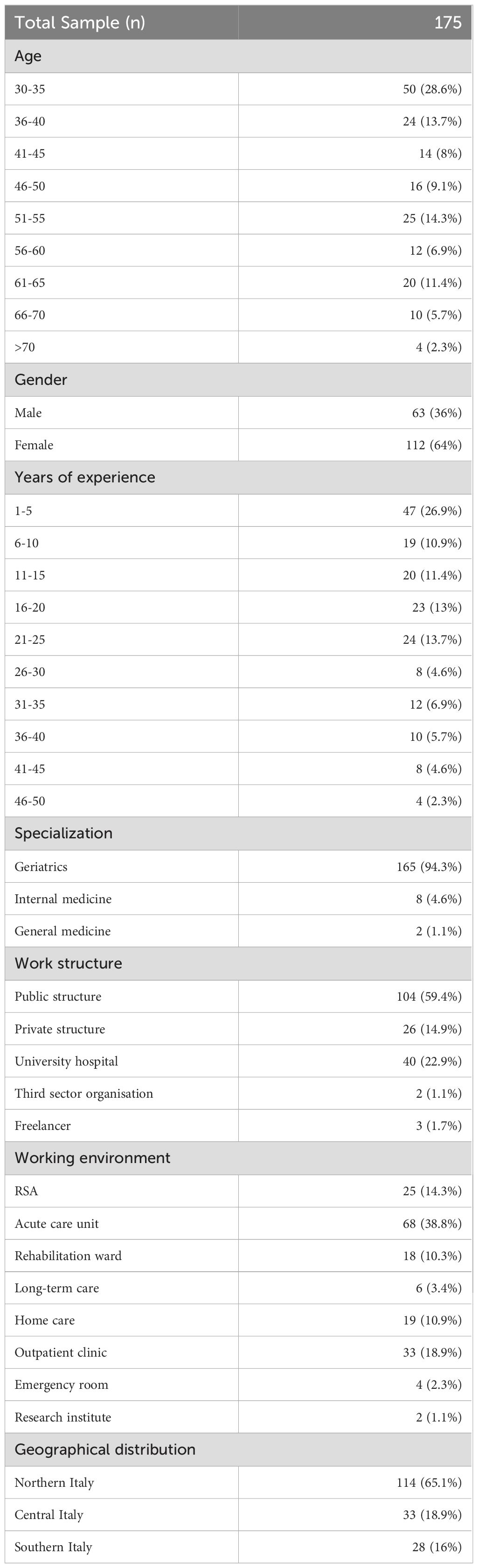Click the Working environment section heading

(92, 1157)
